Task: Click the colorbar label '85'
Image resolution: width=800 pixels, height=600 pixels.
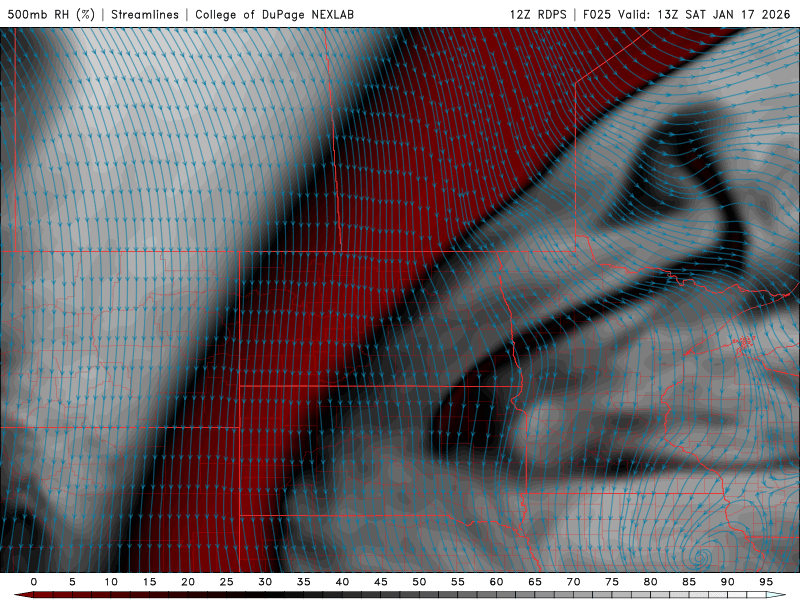Action: tap(689, 582)
